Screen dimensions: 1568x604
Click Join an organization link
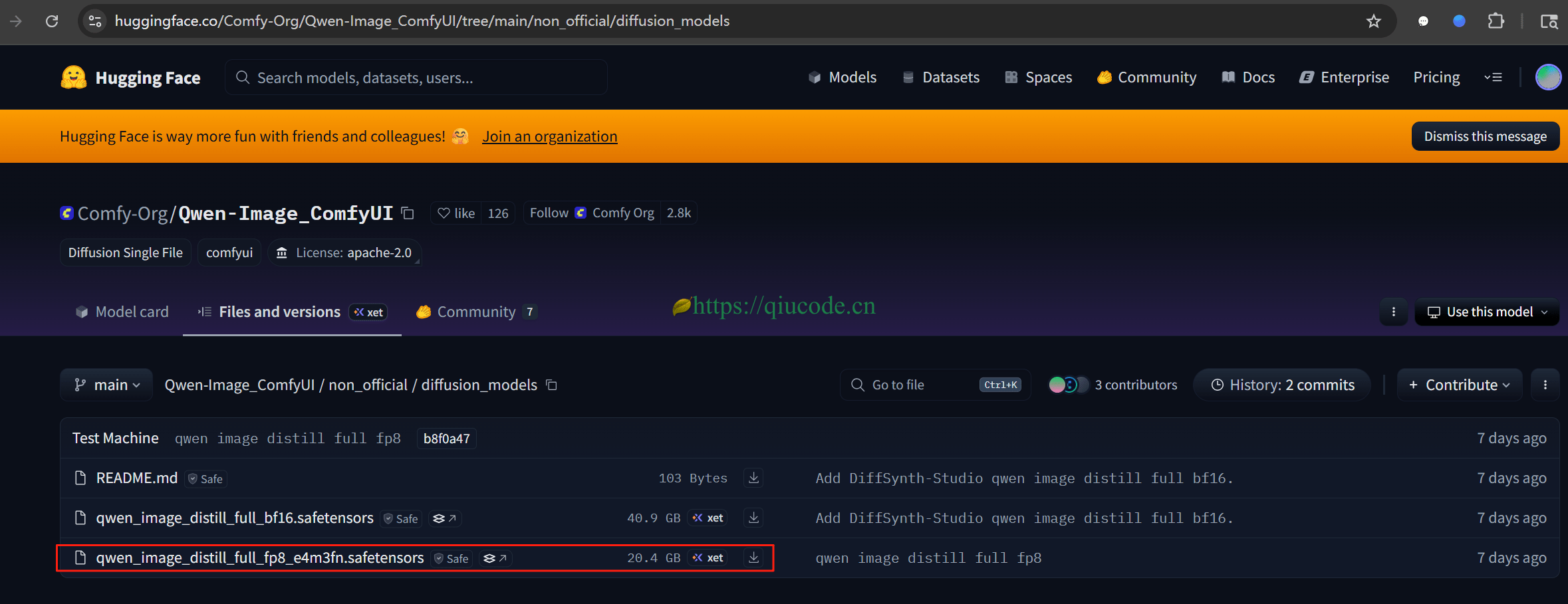pyautogui.click(x=550, y=136)
